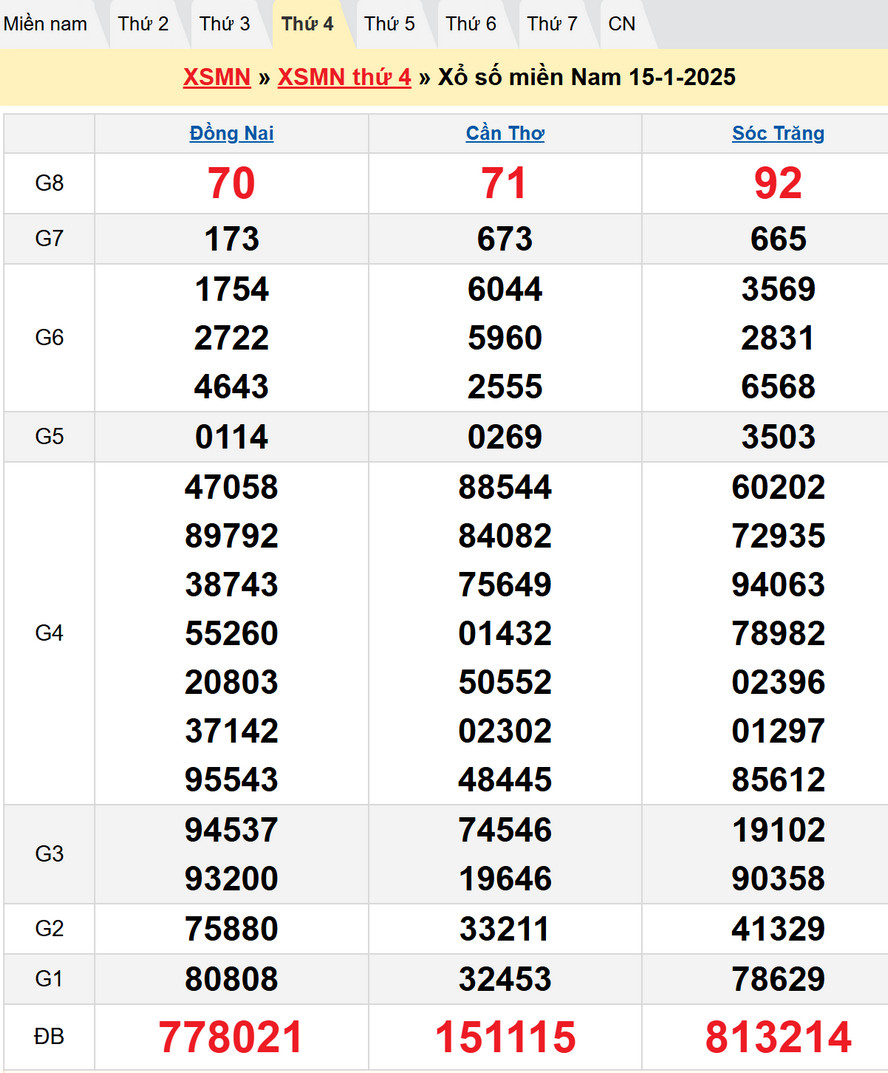Click Sóc Trăng special prize 813214
Viewport: 888px width, 1073px height.
pos(778,1037)
